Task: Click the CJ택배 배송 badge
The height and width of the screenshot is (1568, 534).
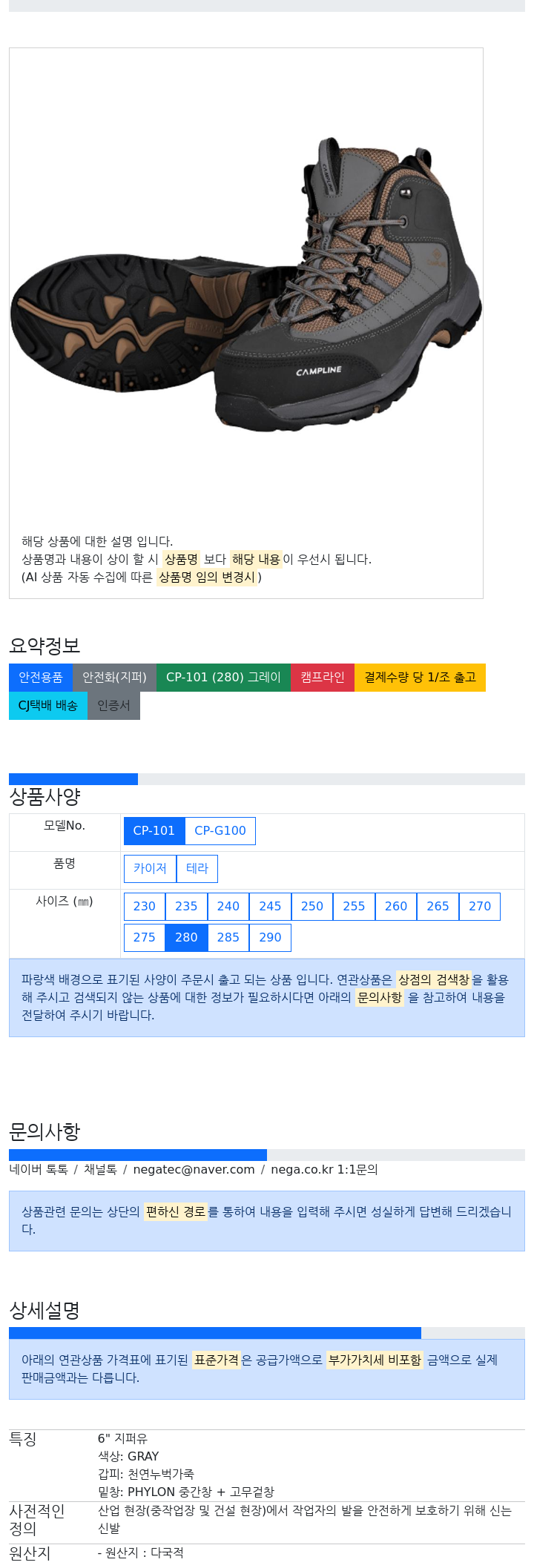Action: tap(48, 706)
